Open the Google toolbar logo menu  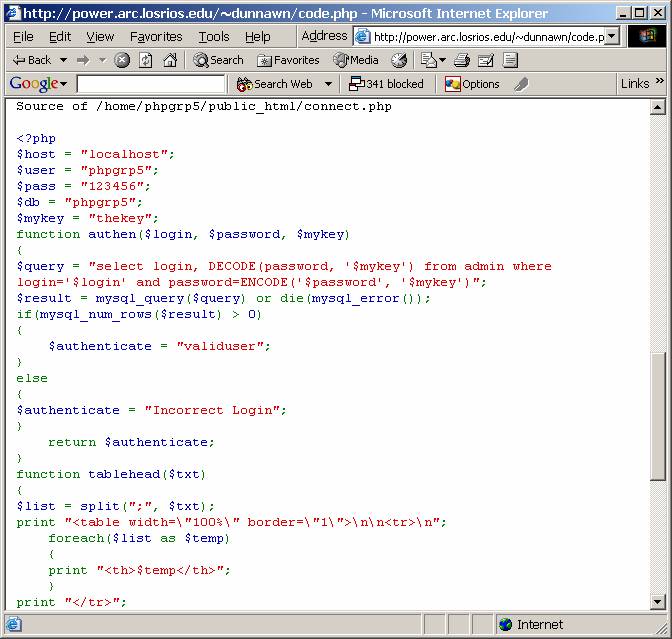pos(38,84)
